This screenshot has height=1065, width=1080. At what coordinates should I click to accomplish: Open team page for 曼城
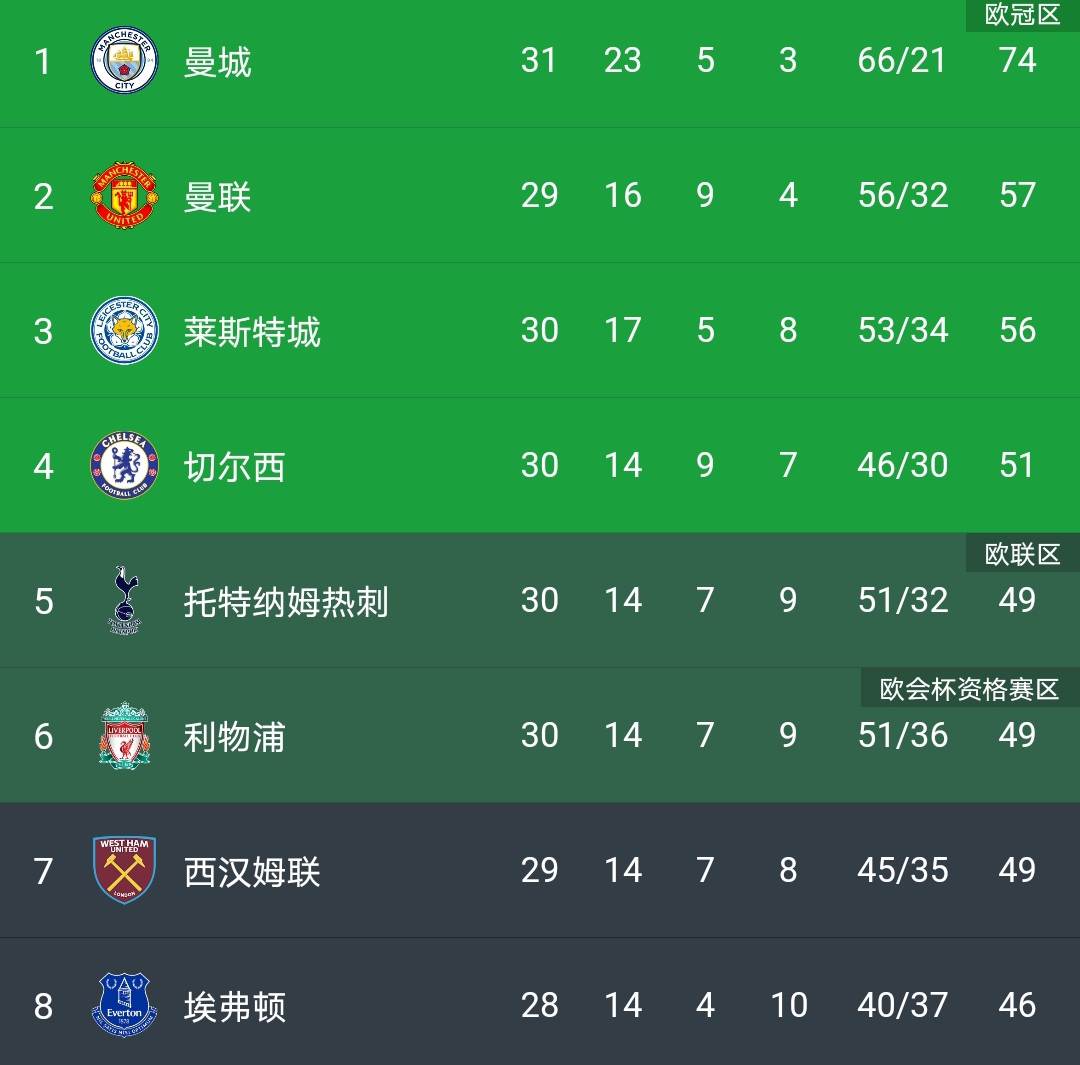tap(218, 62)
